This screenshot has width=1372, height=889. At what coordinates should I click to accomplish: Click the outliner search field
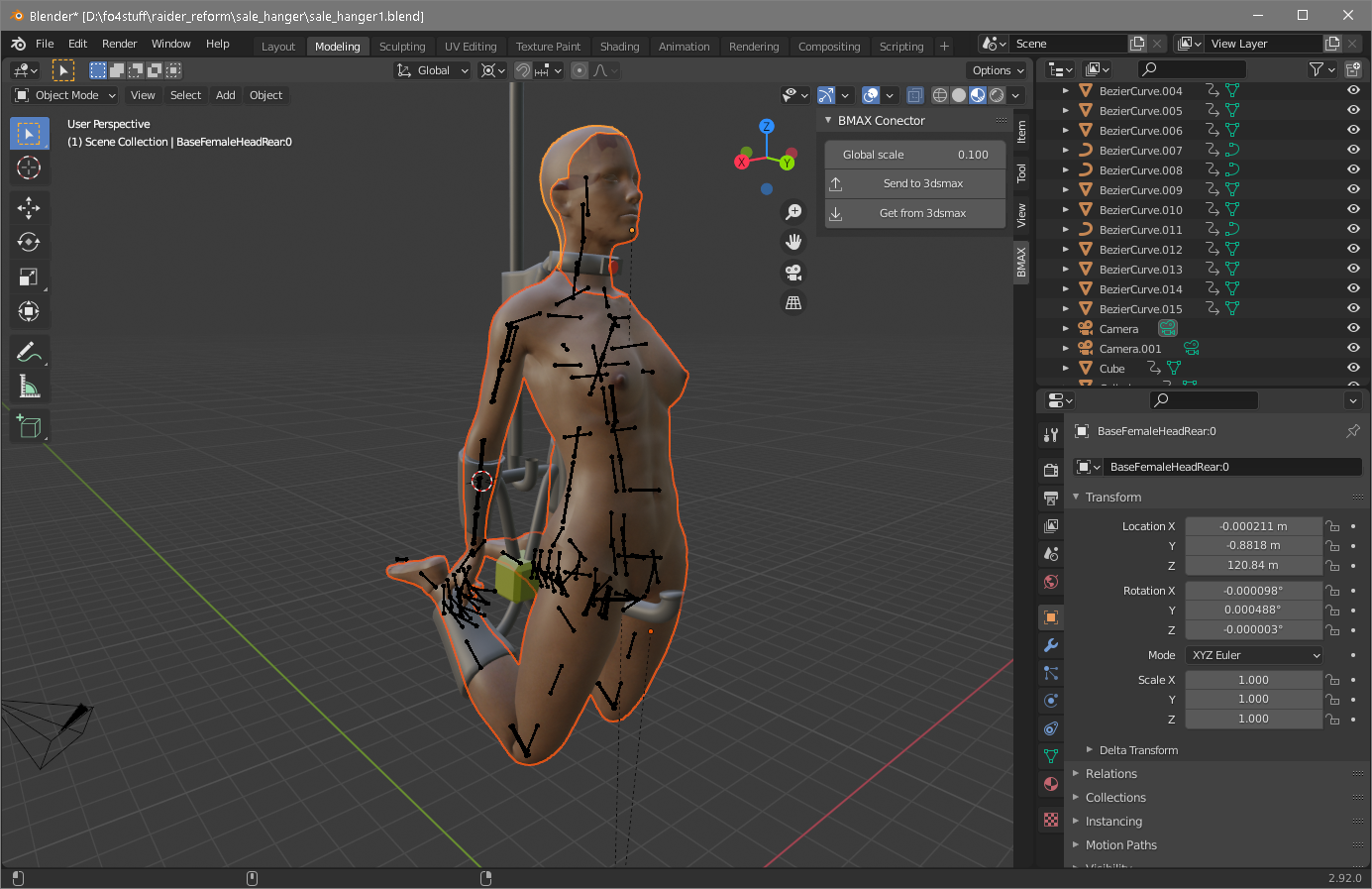[x=1192, y=69]
